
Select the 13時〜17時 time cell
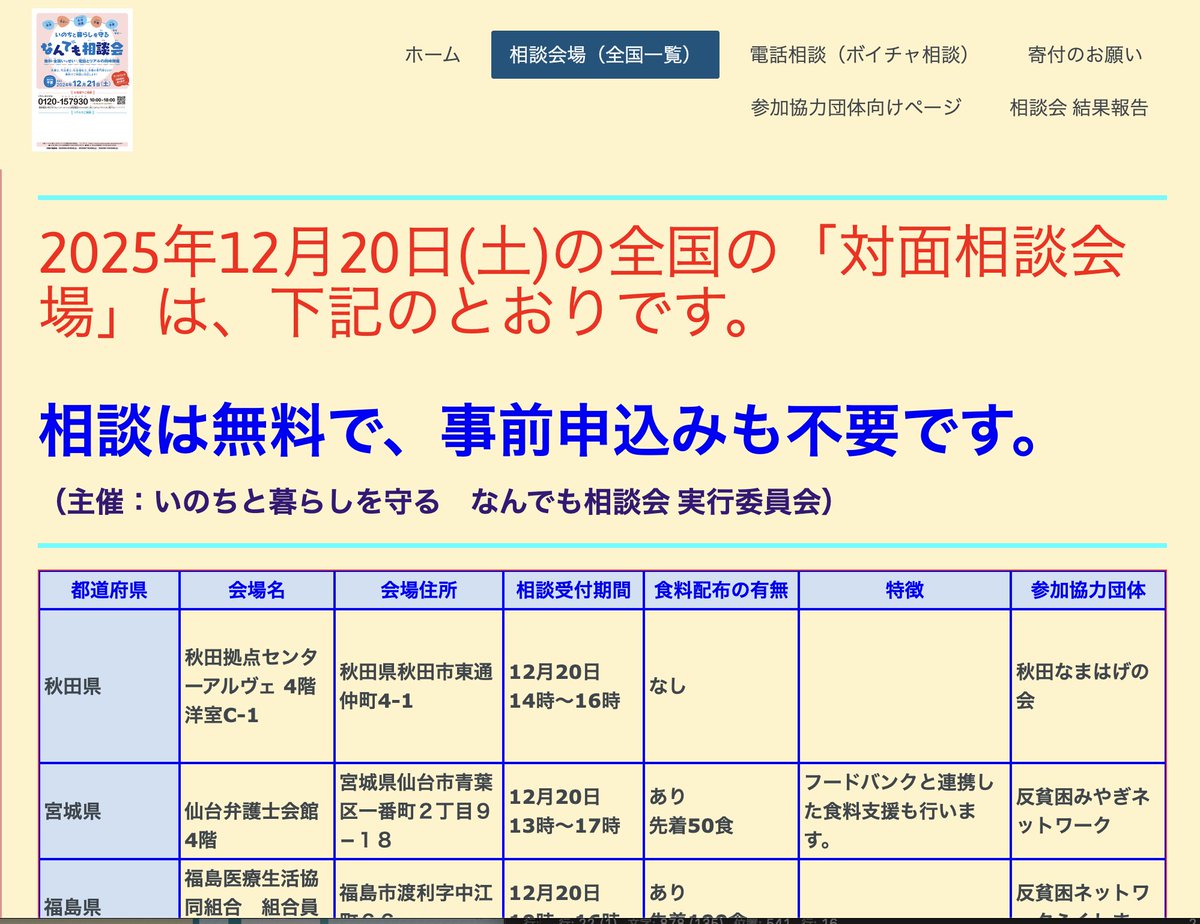click(x=574, y=811)
